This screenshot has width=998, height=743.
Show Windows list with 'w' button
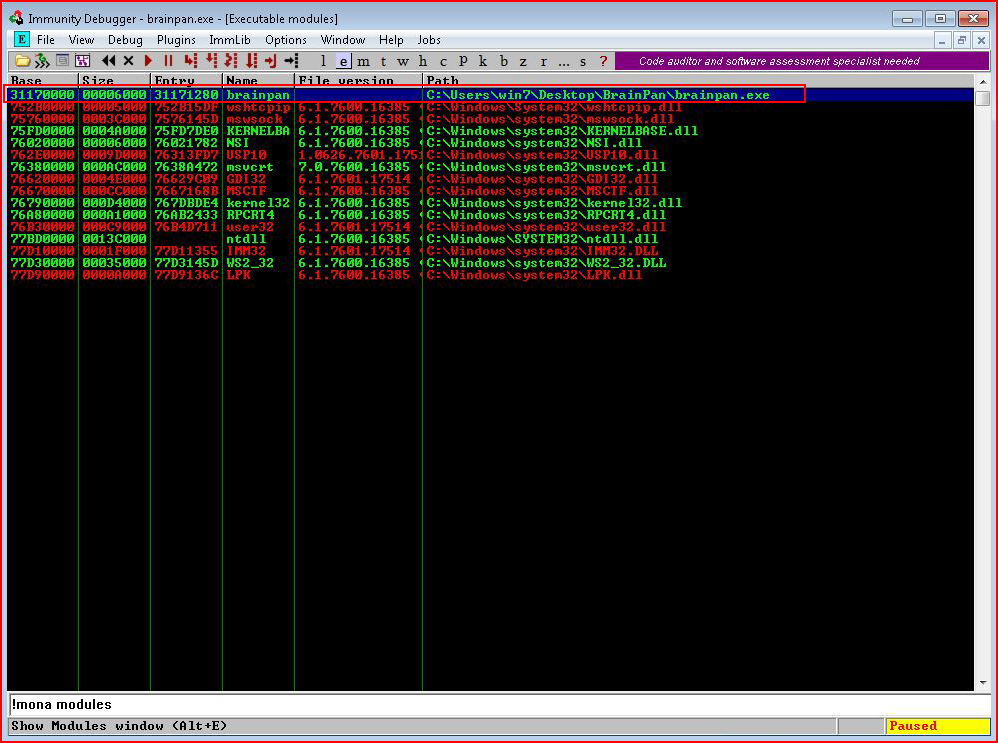(404, 61)
